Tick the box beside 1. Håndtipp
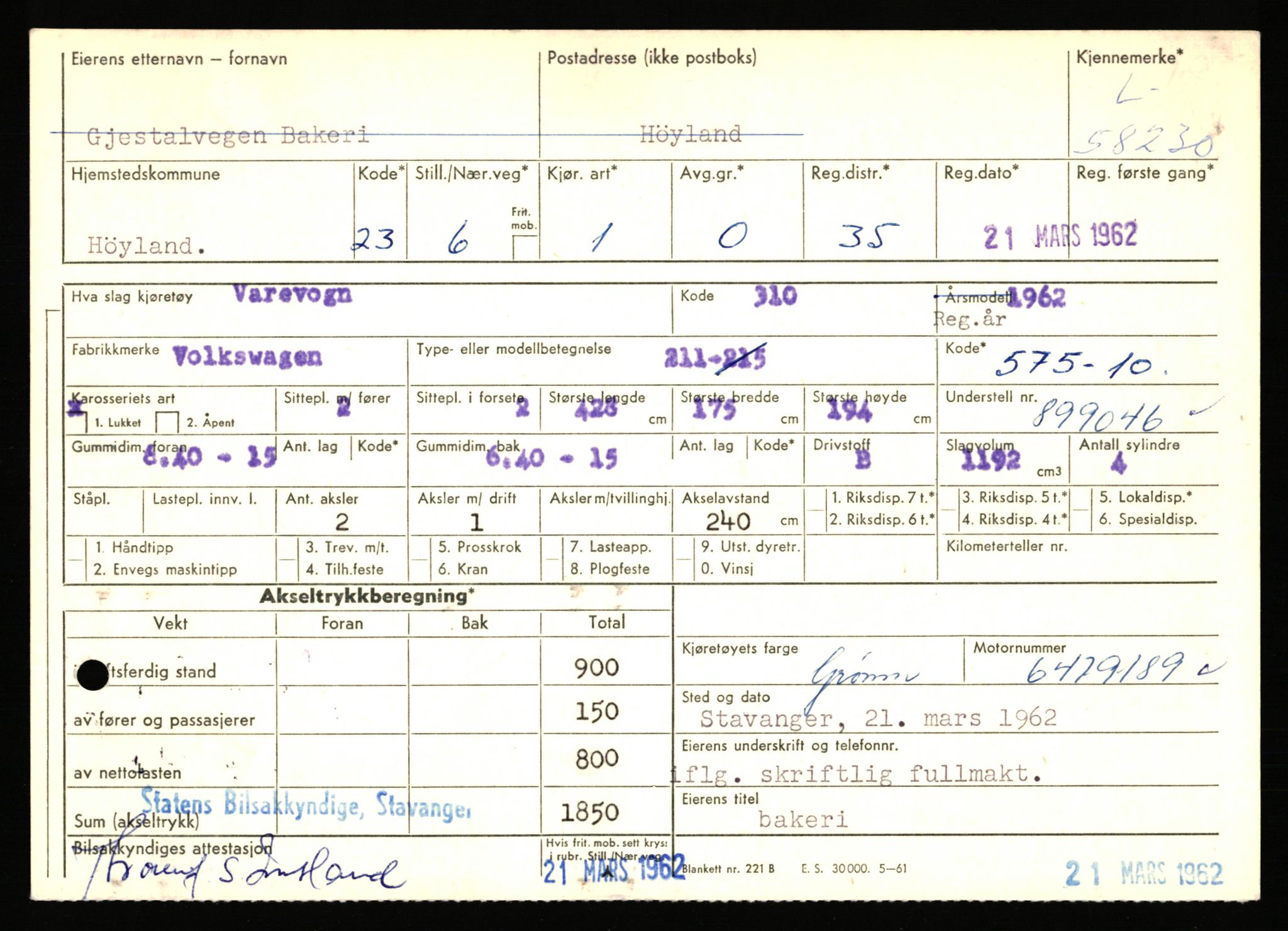 tap(77, 558)
